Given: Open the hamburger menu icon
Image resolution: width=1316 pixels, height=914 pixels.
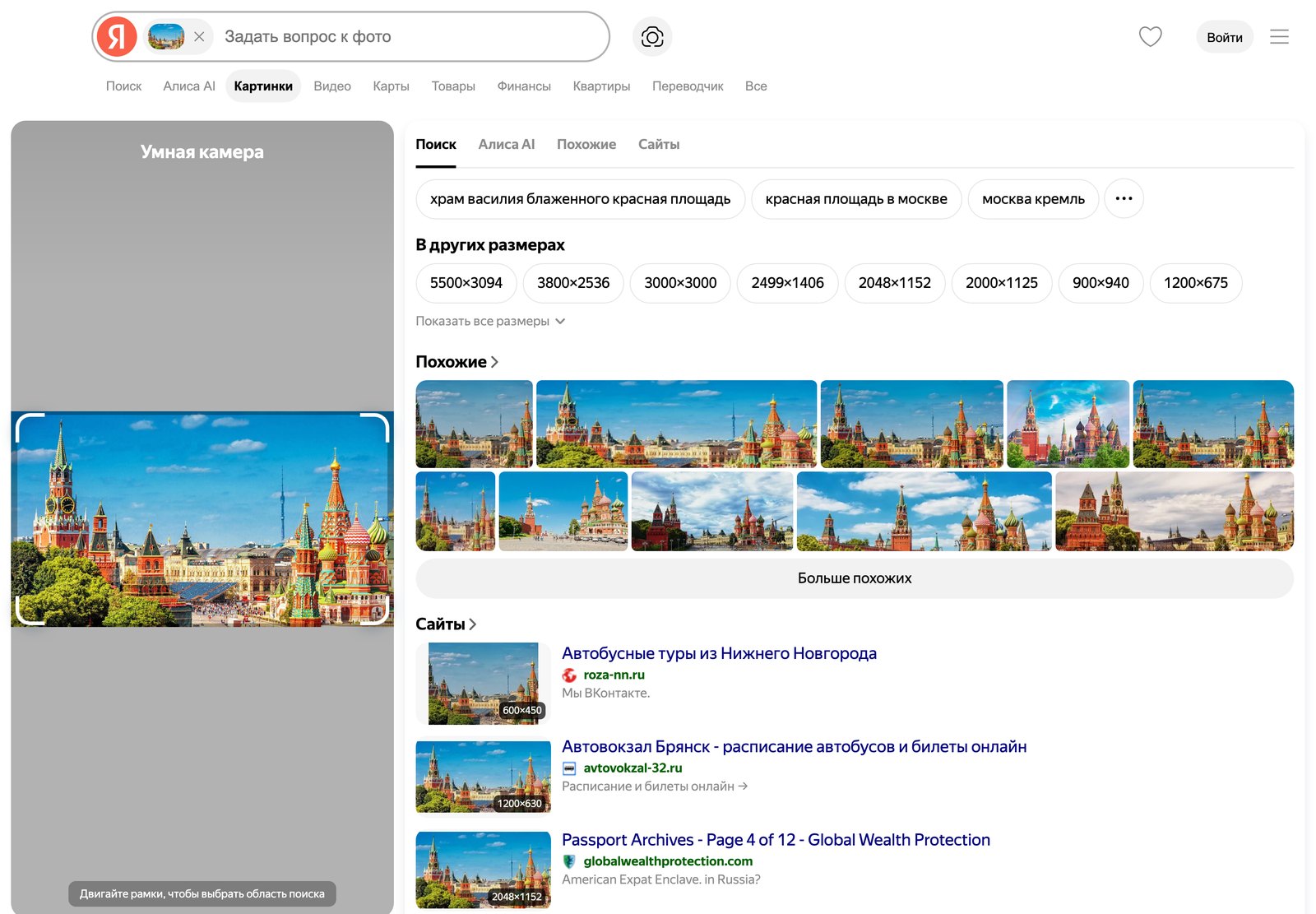Looking at the screenshot, I should pyautogui.click(x=1279, y=37).
